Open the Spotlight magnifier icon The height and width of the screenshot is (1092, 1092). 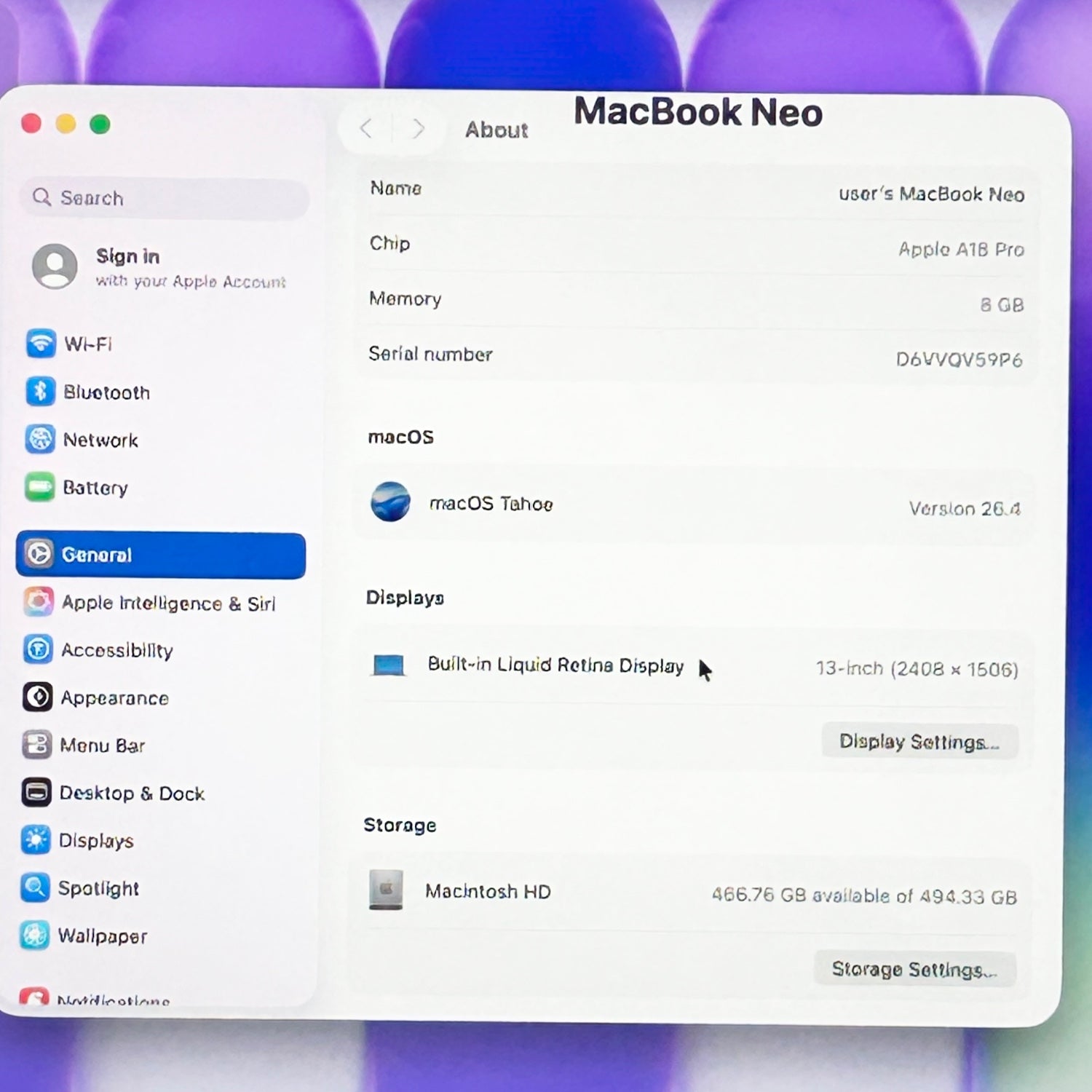(x=35, y=887)
